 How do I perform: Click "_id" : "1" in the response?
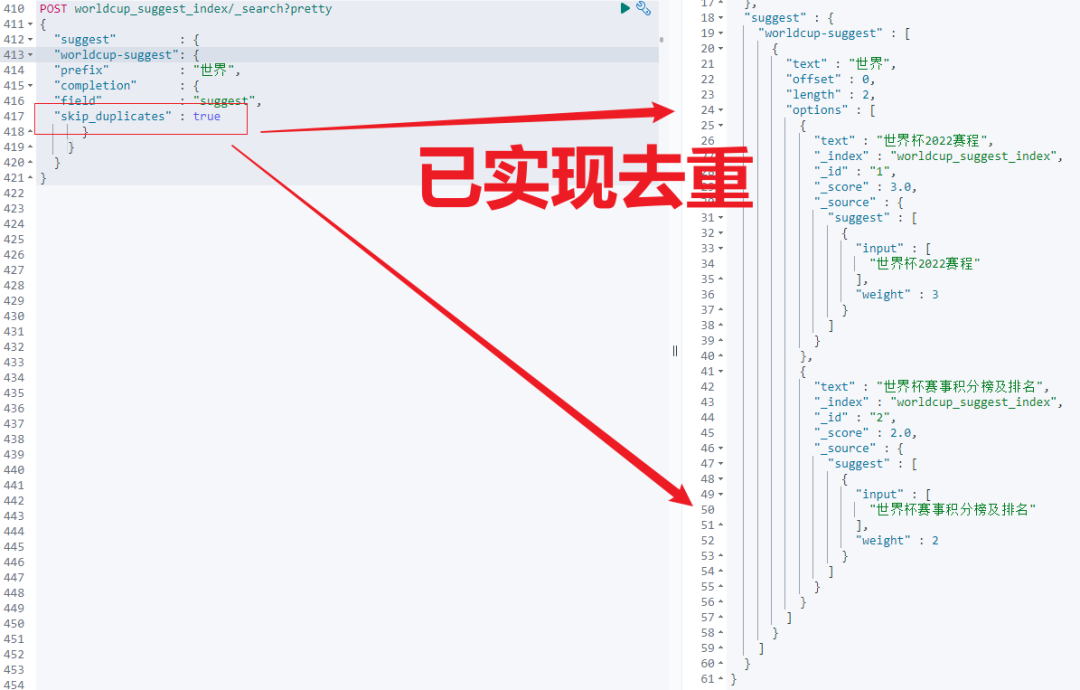pos(855,171)
